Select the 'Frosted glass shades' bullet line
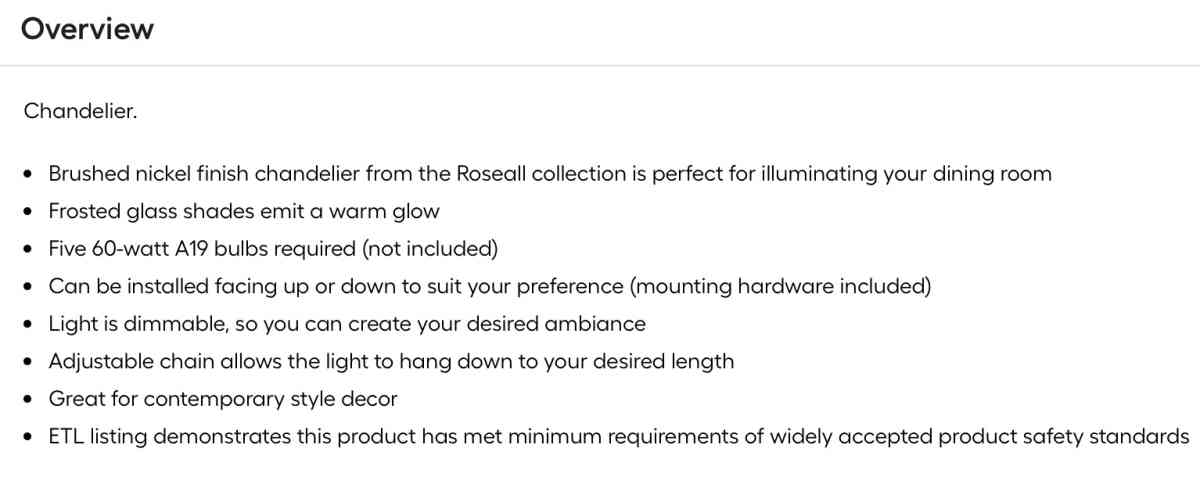Image resolution: width=1200 pixels, height=477 pixels. tap(244, 212)
